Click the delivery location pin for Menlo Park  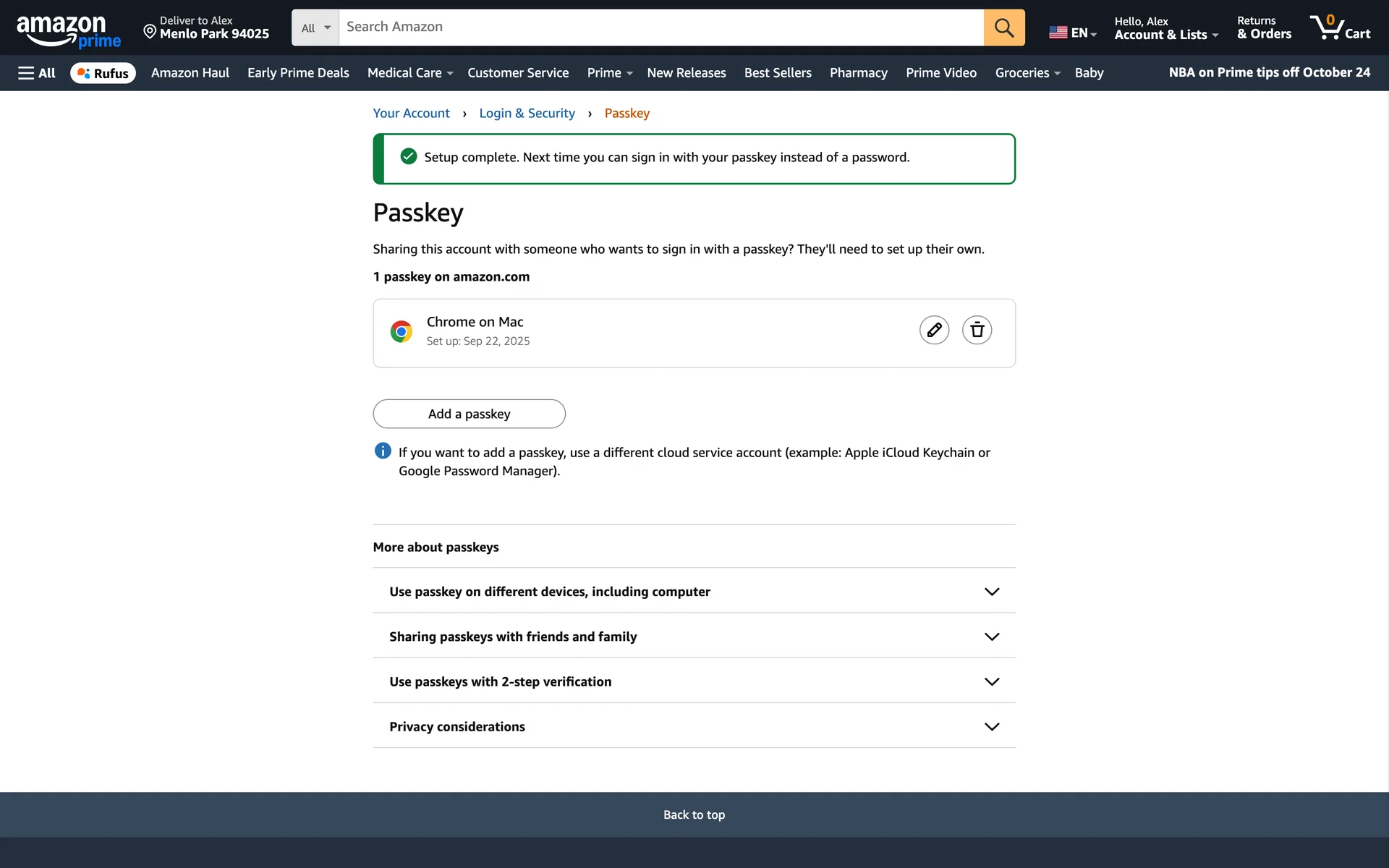150,31
